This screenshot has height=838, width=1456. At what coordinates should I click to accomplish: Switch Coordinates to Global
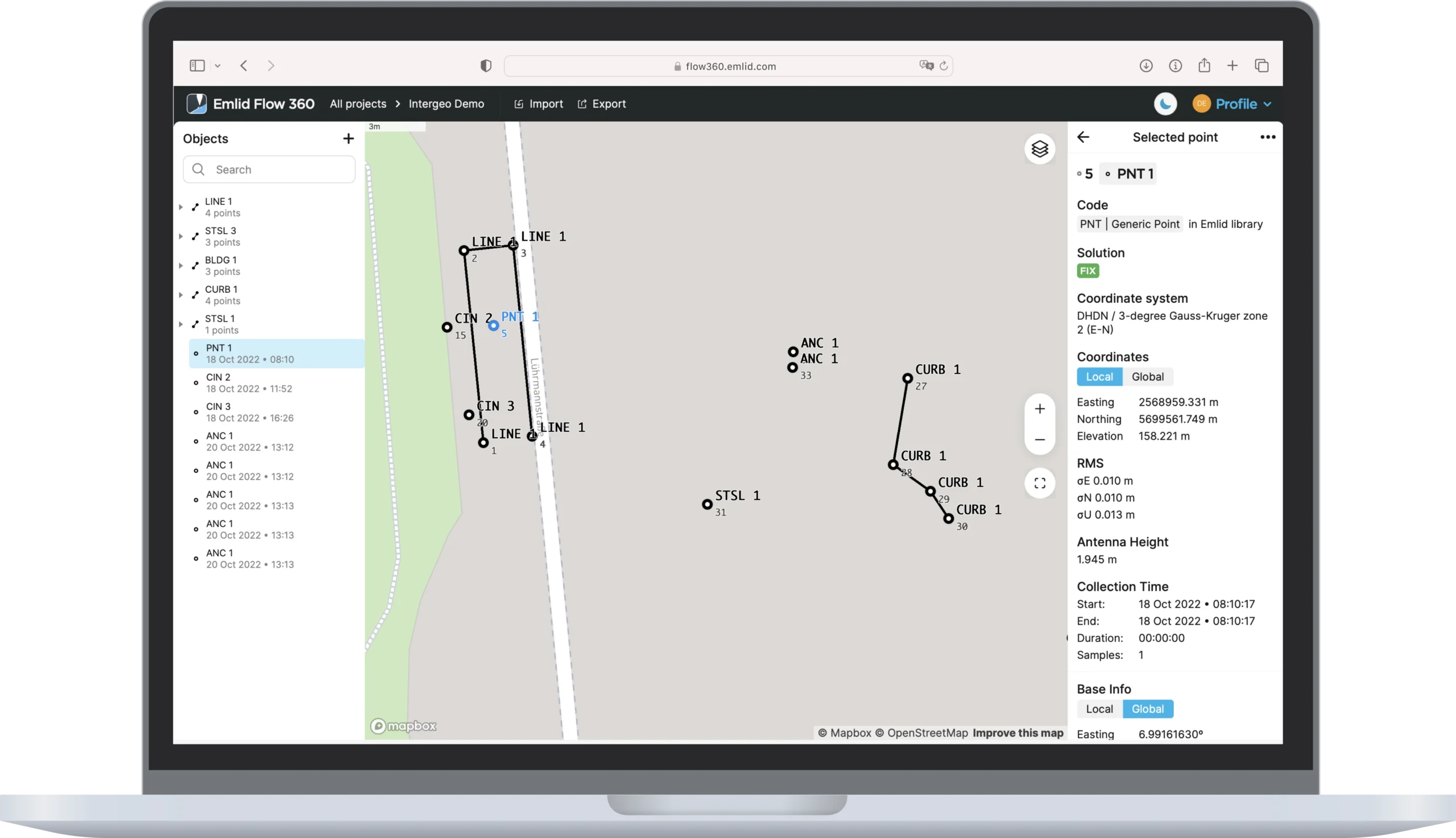[x=1148, y=377]
